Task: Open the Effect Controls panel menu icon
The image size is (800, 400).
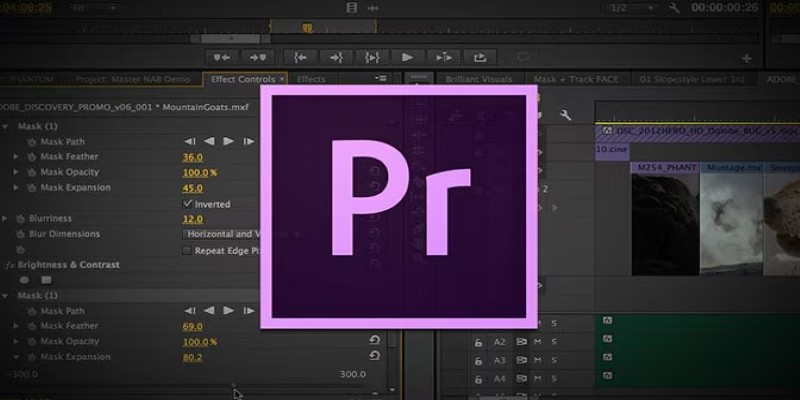Action: [x=381, y=78]
